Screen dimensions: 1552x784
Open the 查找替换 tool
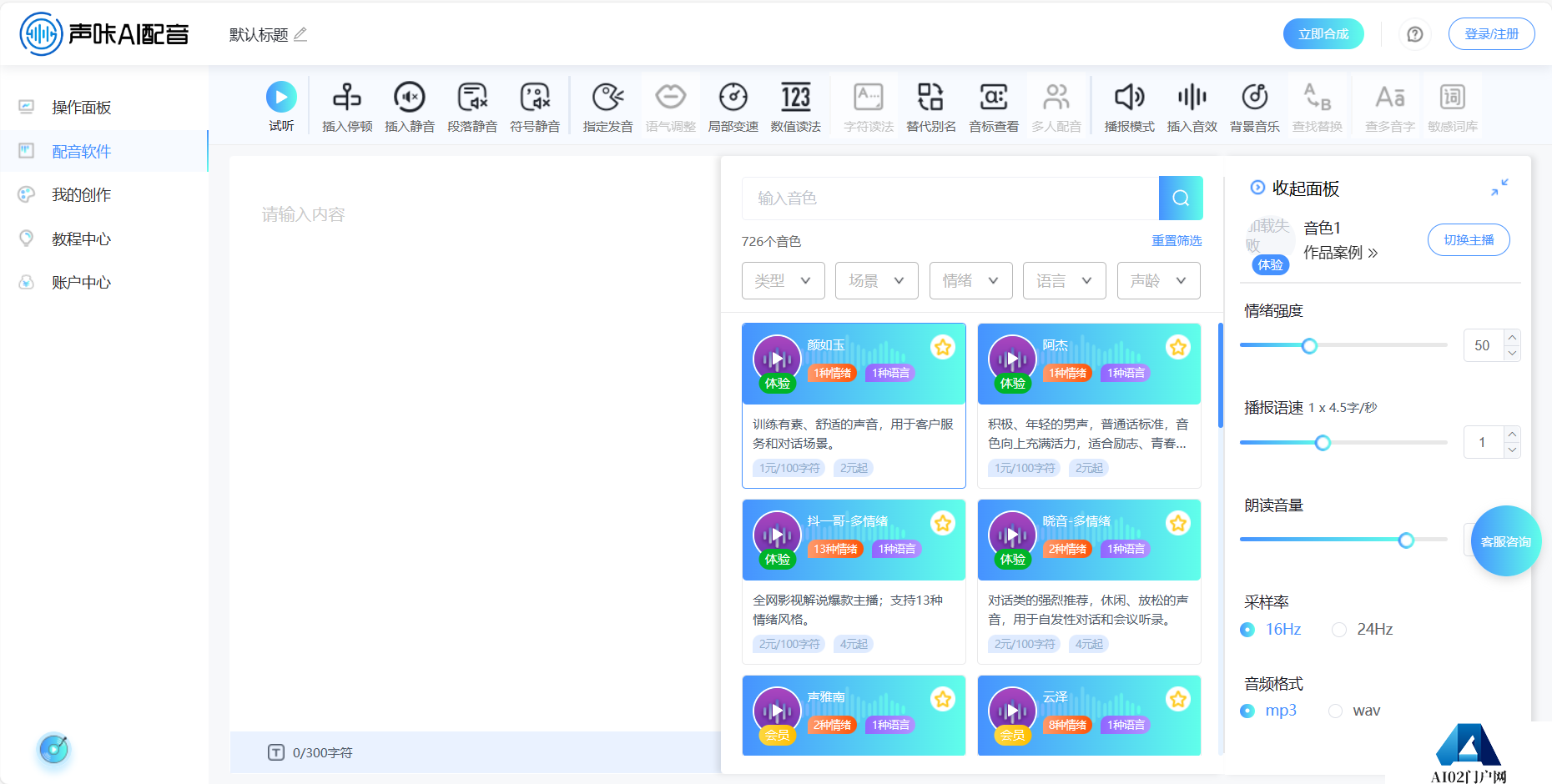(1318, 107)
